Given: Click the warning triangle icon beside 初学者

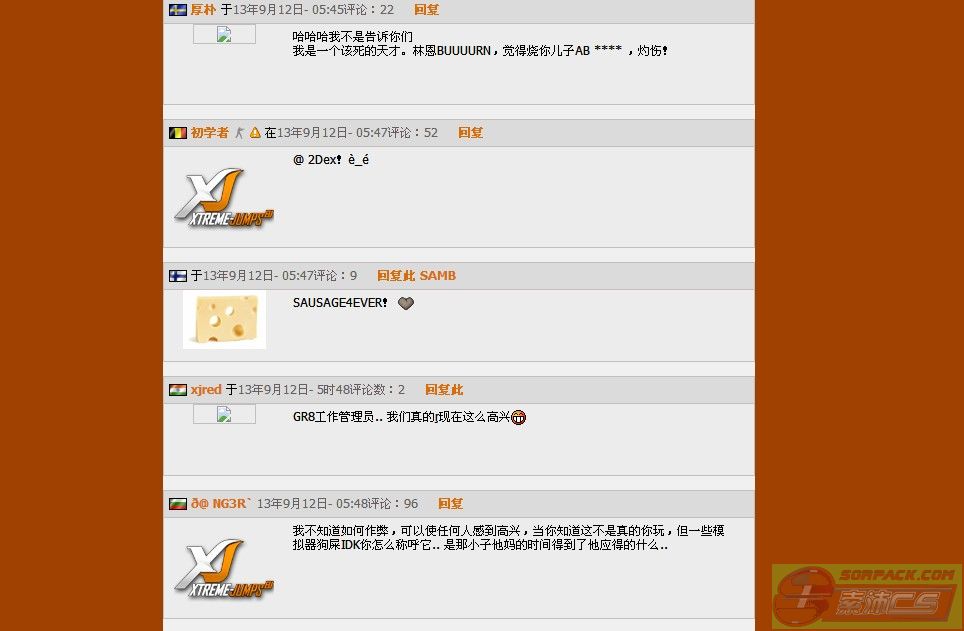Looking at the screenshot, I should point(255,133).
